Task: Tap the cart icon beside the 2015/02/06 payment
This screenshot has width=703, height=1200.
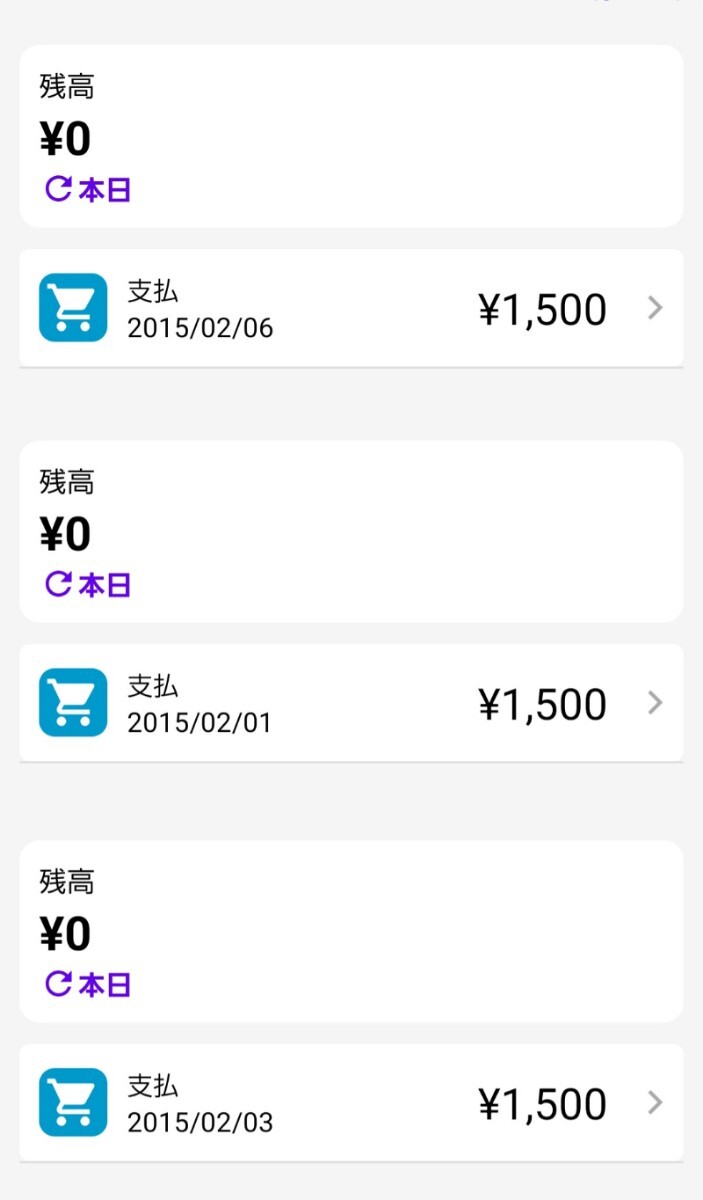Action: coord(73,308)
